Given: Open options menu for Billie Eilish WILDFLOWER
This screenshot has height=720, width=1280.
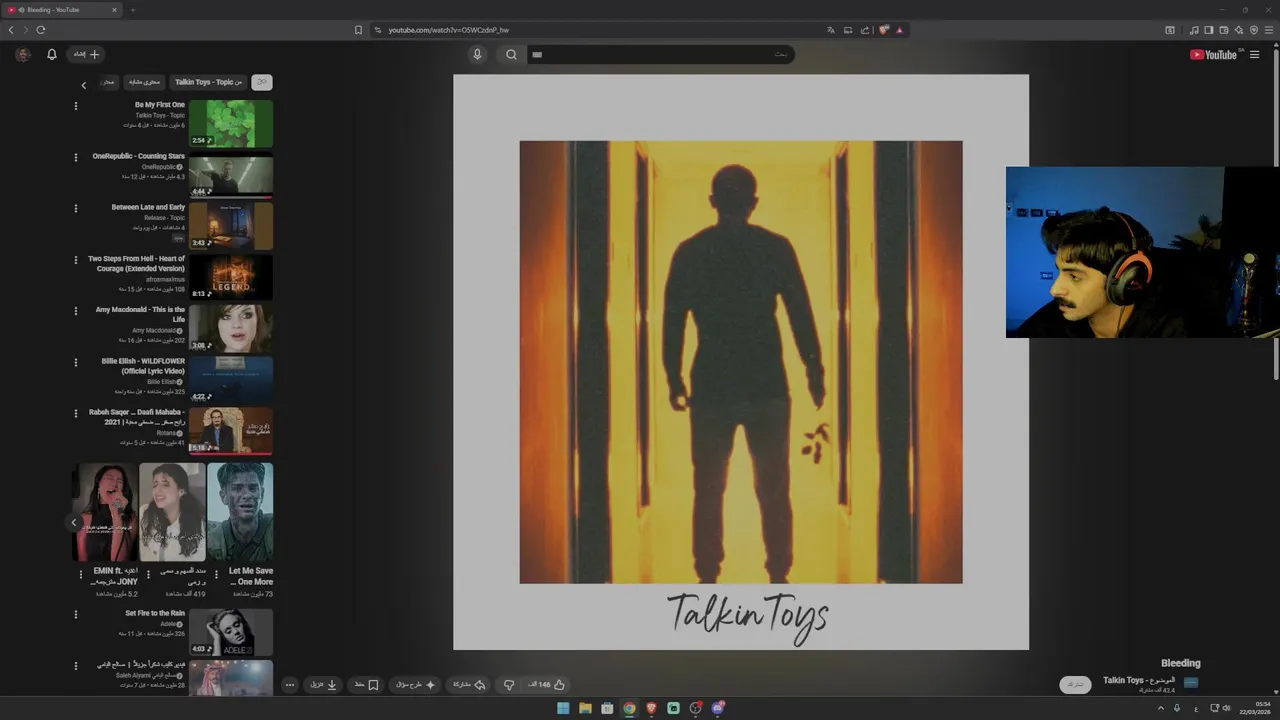Looking at the screenshot, I should [x=76, y=362].
